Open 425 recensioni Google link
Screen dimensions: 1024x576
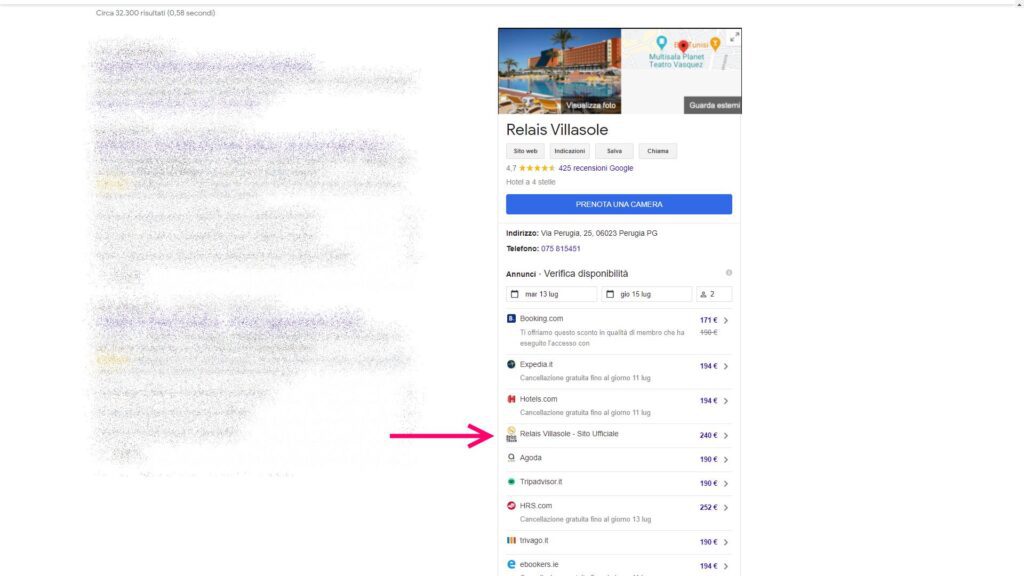tap(596, 168)
